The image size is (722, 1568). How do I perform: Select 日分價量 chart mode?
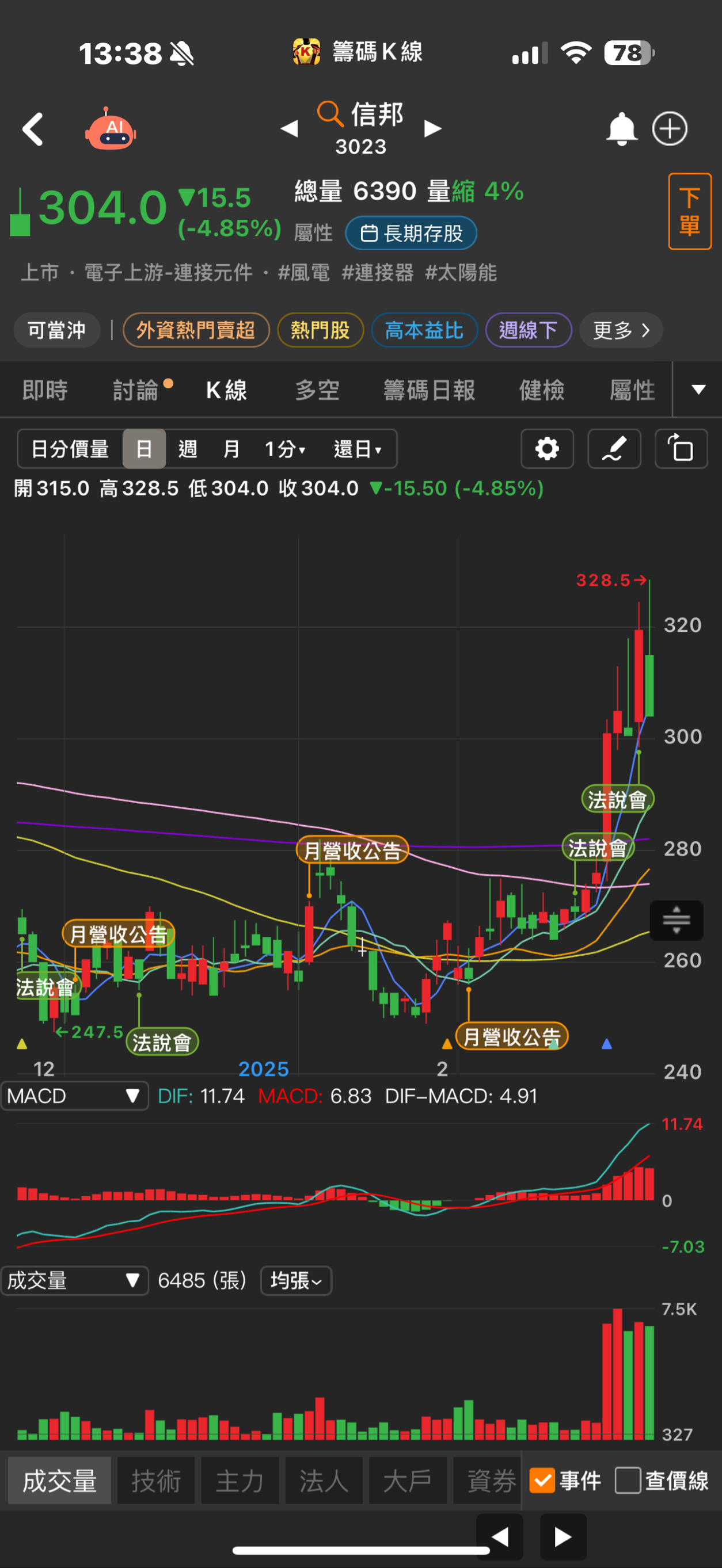tap(70, 449)
